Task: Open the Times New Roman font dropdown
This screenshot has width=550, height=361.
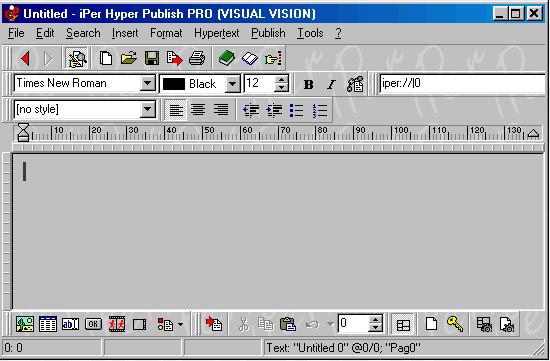Action: [x=147, y=83]
